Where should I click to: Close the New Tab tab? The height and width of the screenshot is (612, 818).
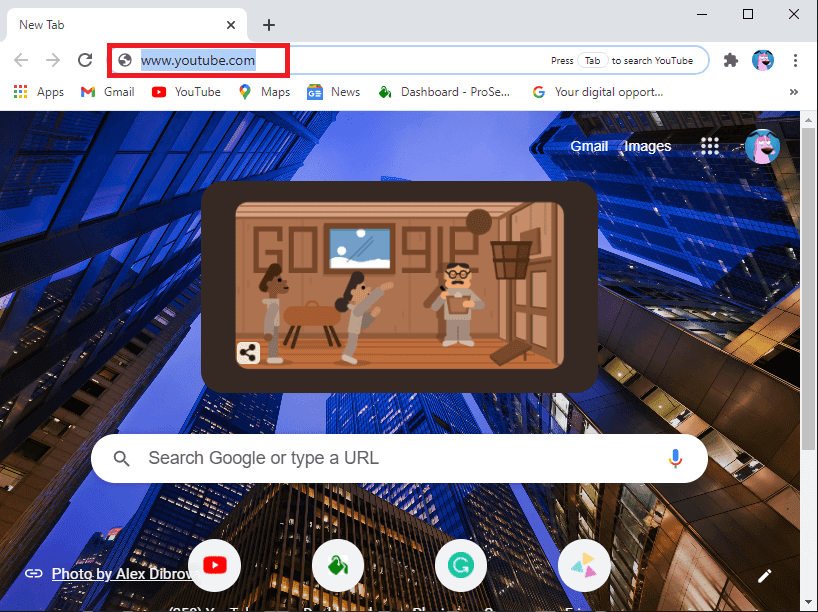point(231,25)
